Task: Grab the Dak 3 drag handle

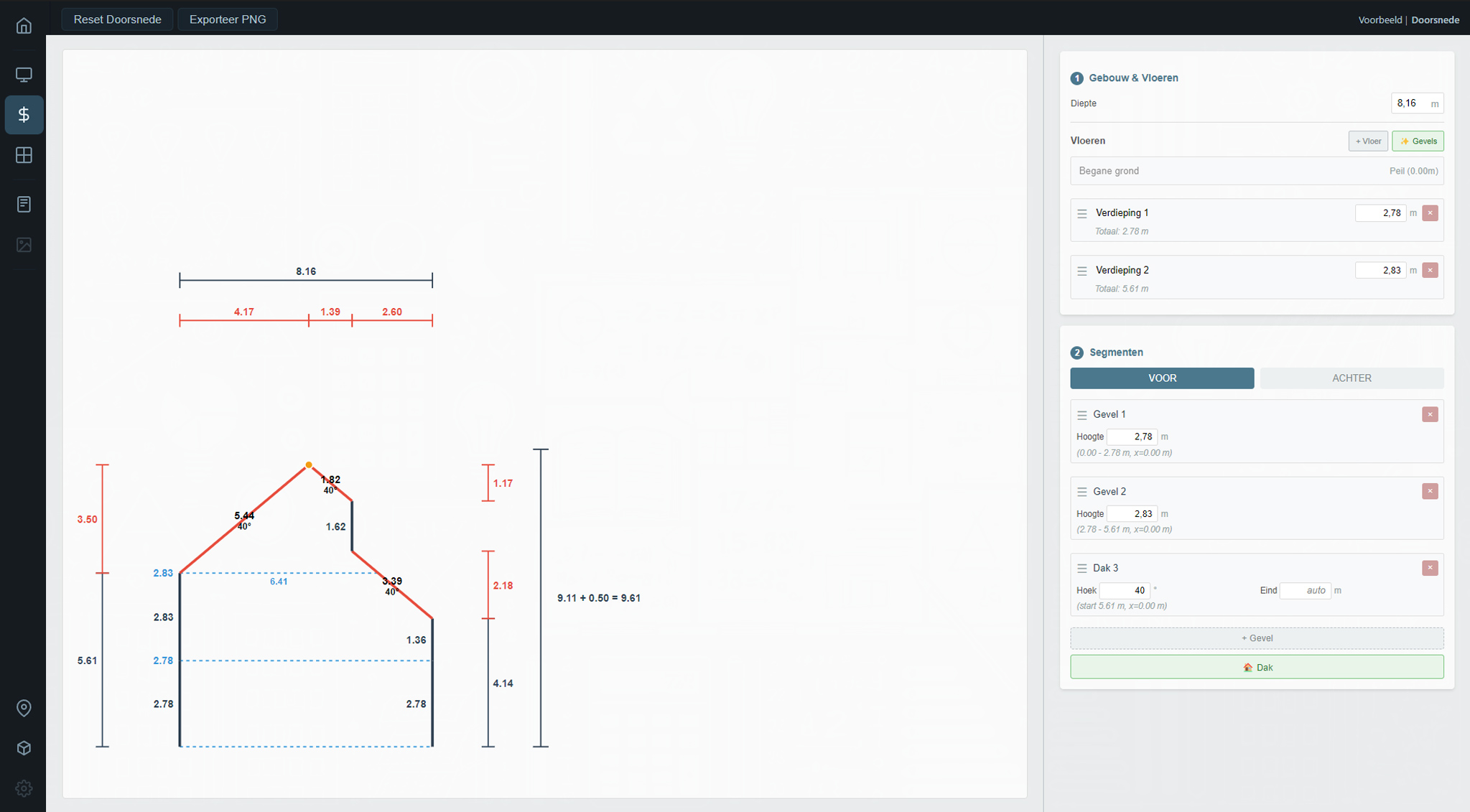Action: click(1081, 568)
